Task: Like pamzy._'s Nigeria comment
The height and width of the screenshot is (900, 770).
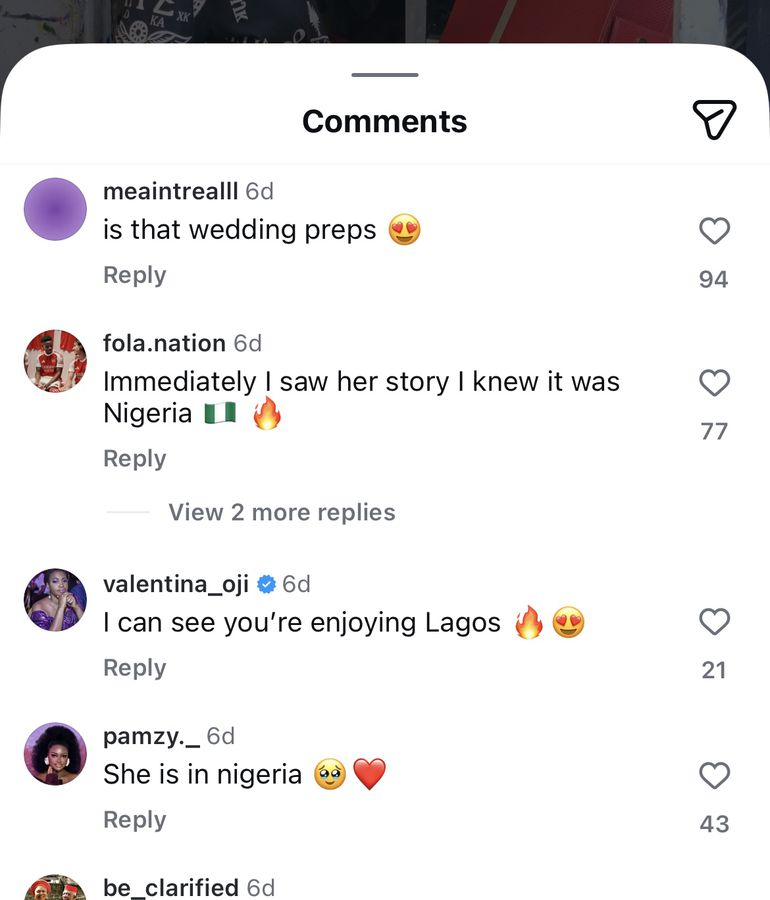Action: coord(714,775)
